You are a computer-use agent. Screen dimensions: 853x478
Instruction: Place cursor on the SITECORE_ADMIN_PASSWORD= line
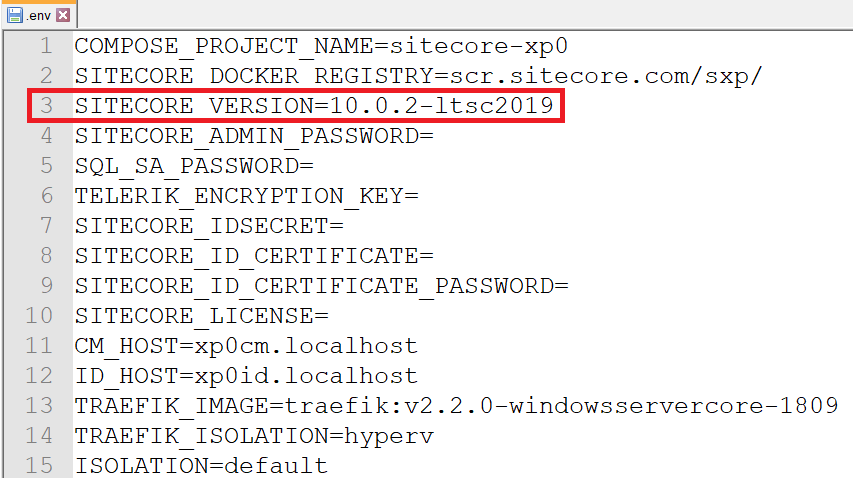[254, 135]
